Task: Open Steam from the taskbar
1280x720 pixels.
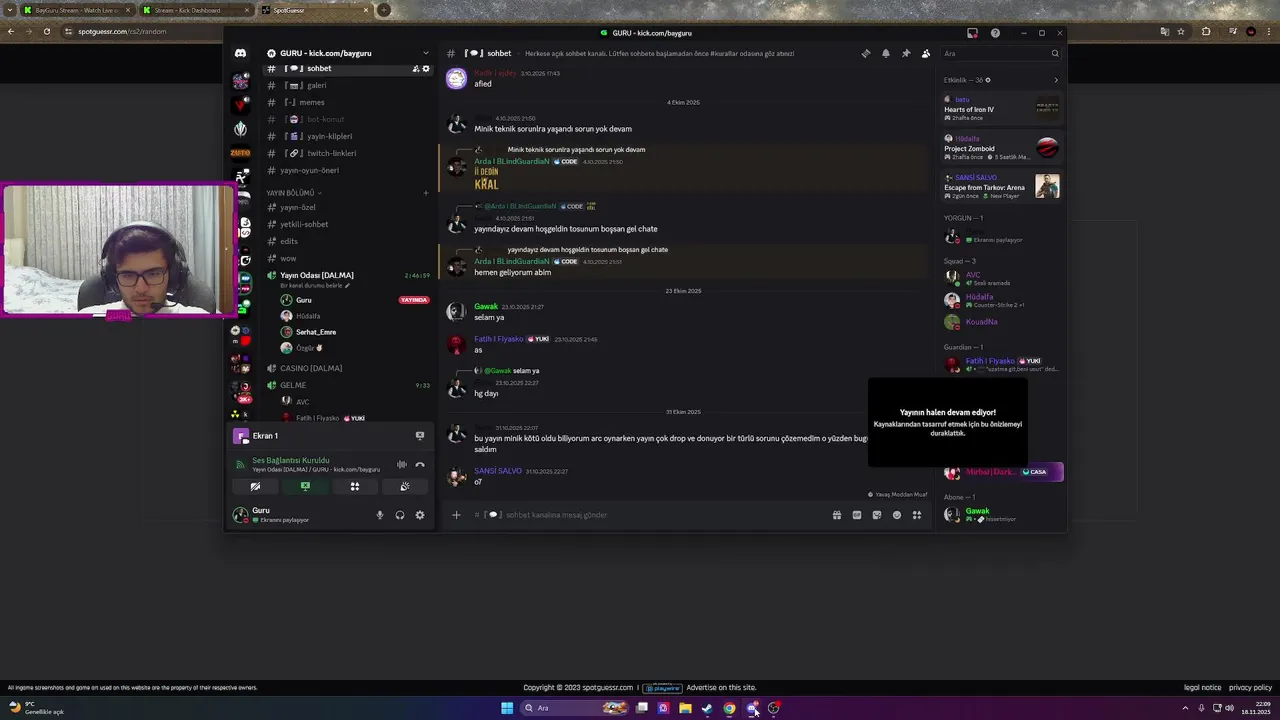Action: [x=707, y=708]
